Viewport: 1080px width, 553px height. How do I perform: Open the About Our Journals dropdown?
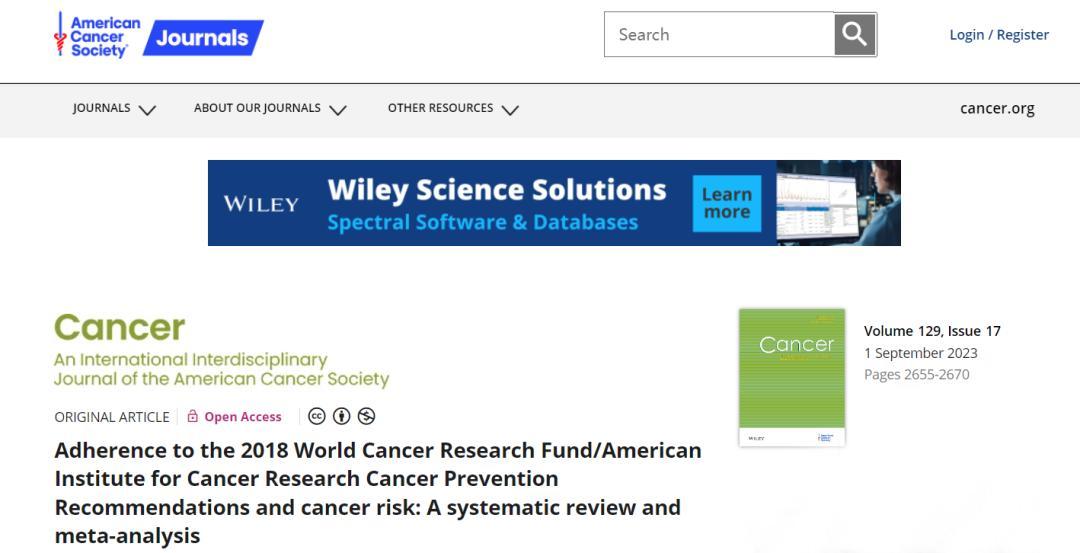(270, 109)
